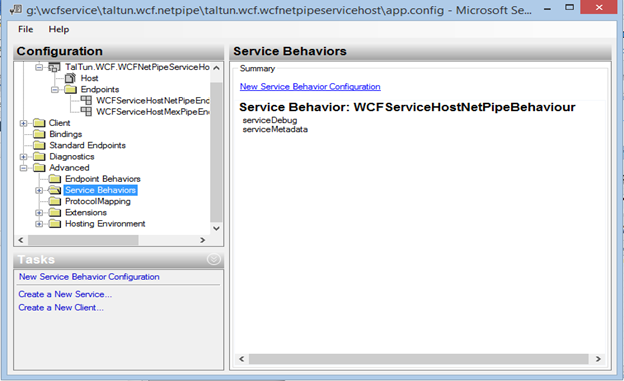
Task: Click the Host document icon
Action: click(x=70, y=78)
